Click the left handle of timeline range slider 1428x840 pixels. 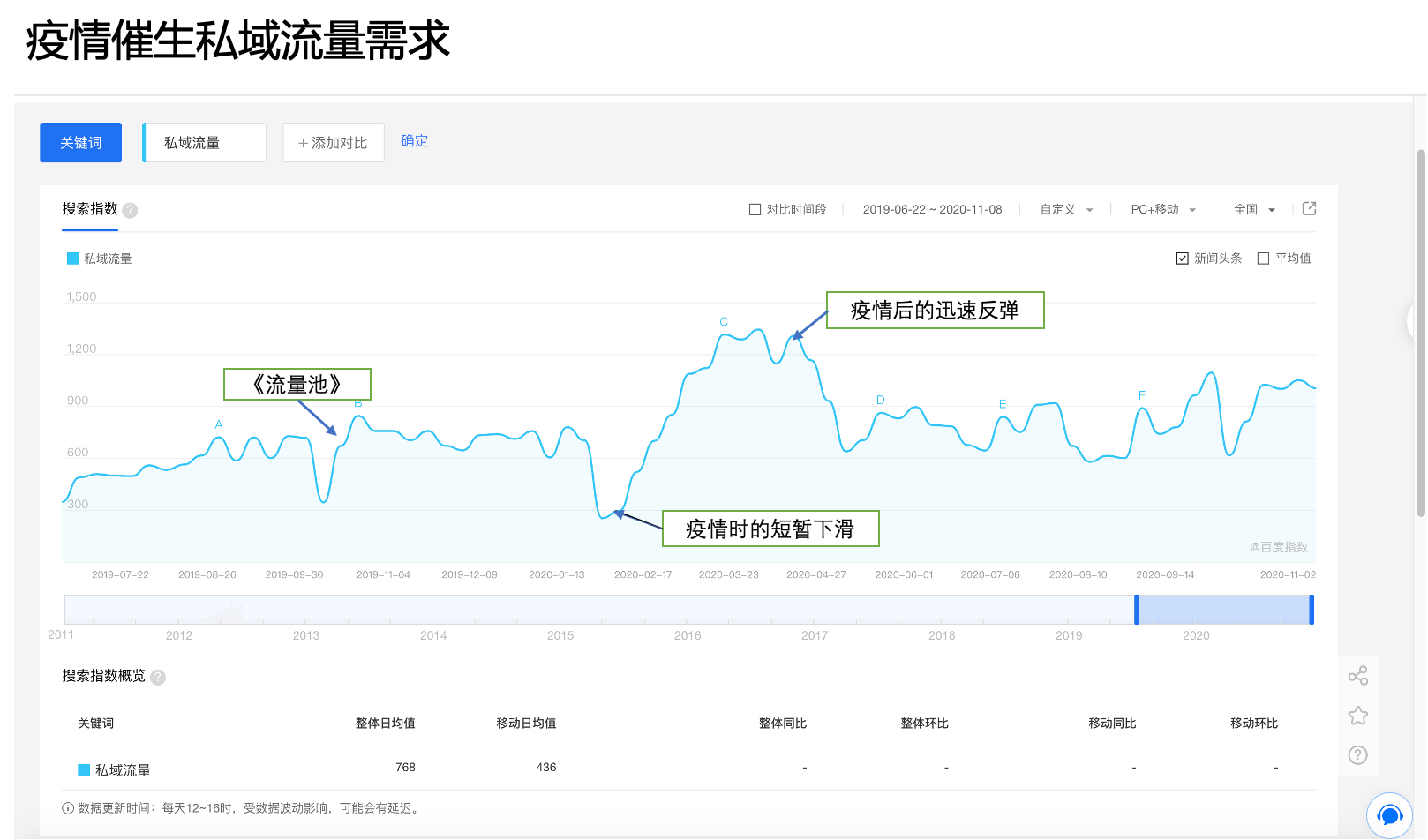click(x=1137, y=610)
